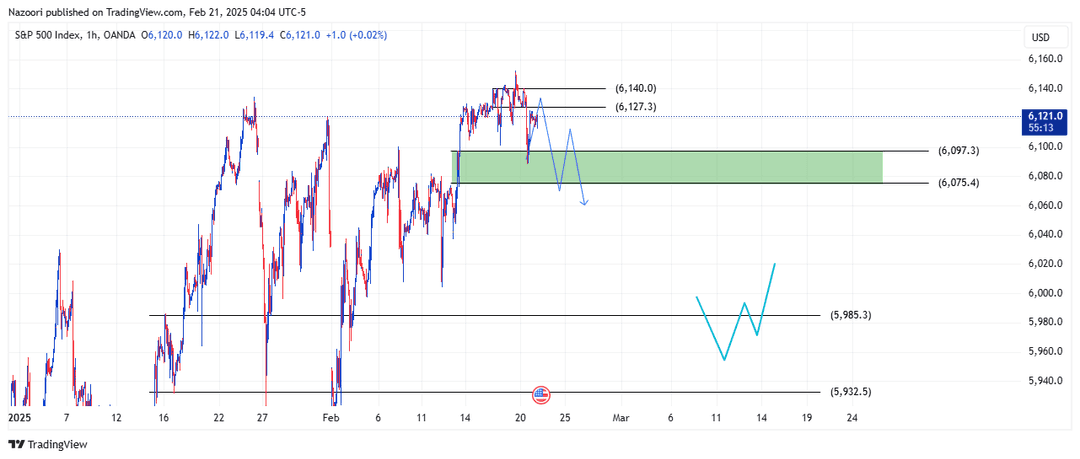Click 6,160.0 on the price axis
Screen dimensions: 1080x459
1045,59
